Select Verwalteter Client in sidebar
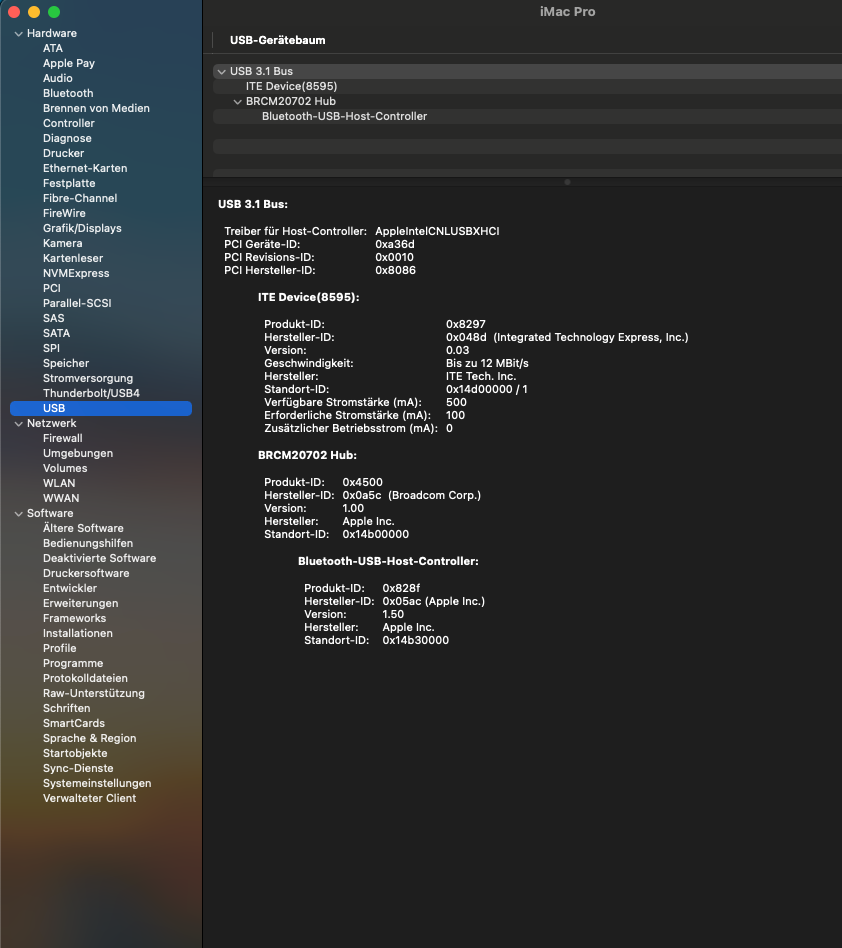This screenshot has height=948, width=842. point(89,798)
